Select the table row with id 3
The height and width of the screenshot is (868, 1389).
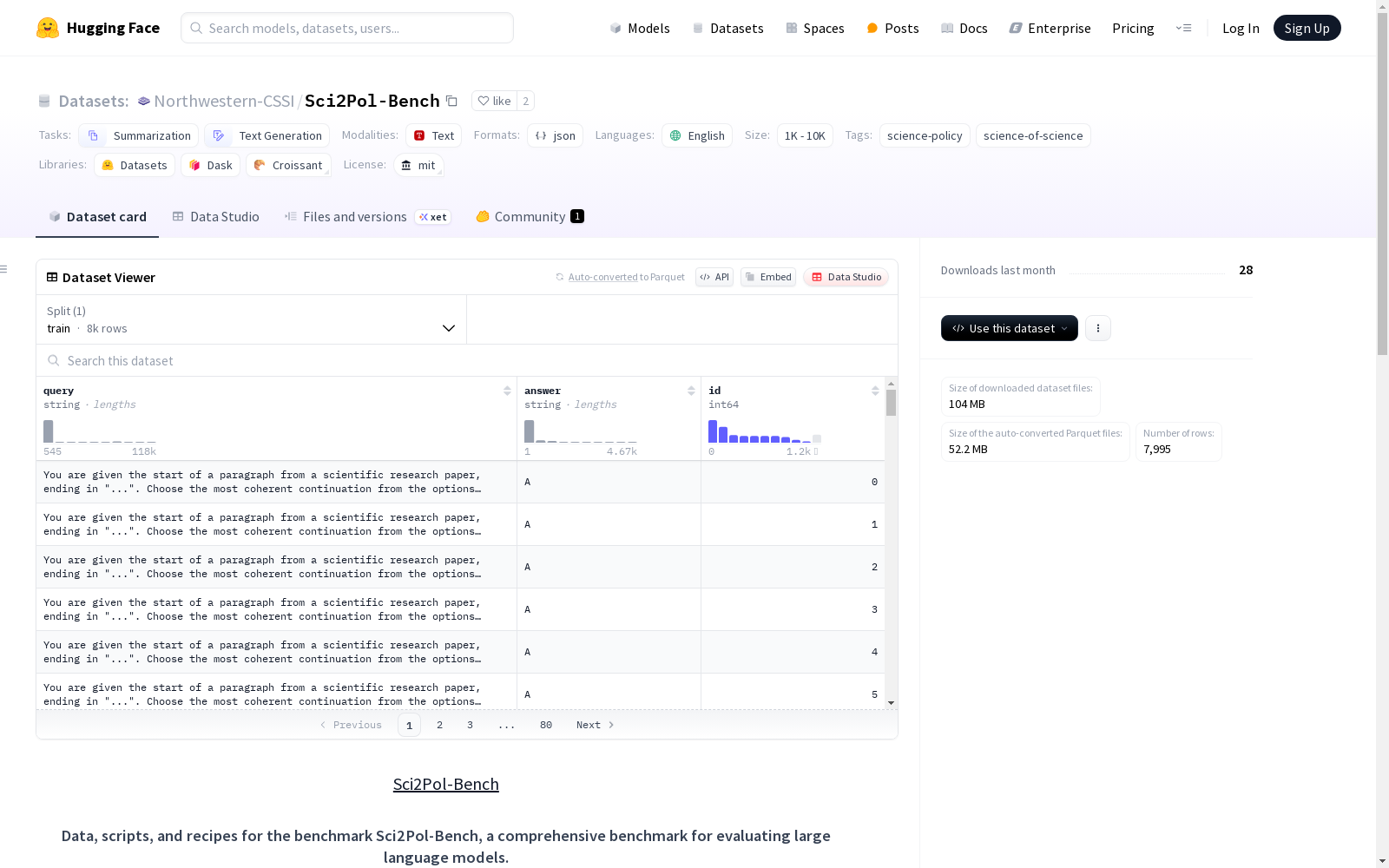(x=460, y=609)
